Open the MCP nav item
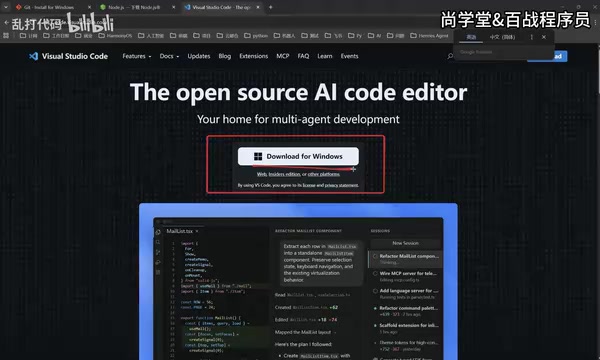Viewport: 600px width, 360px height. (283, 56)
